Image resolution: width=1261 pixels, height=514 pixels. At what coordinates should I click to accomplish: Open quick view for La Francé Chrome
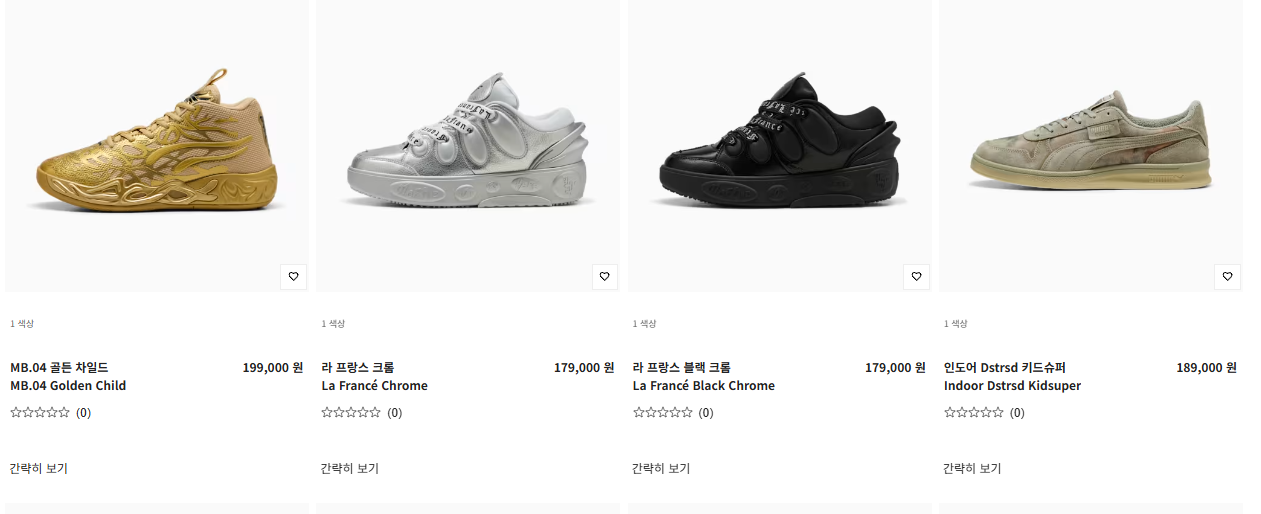point(350,468)
